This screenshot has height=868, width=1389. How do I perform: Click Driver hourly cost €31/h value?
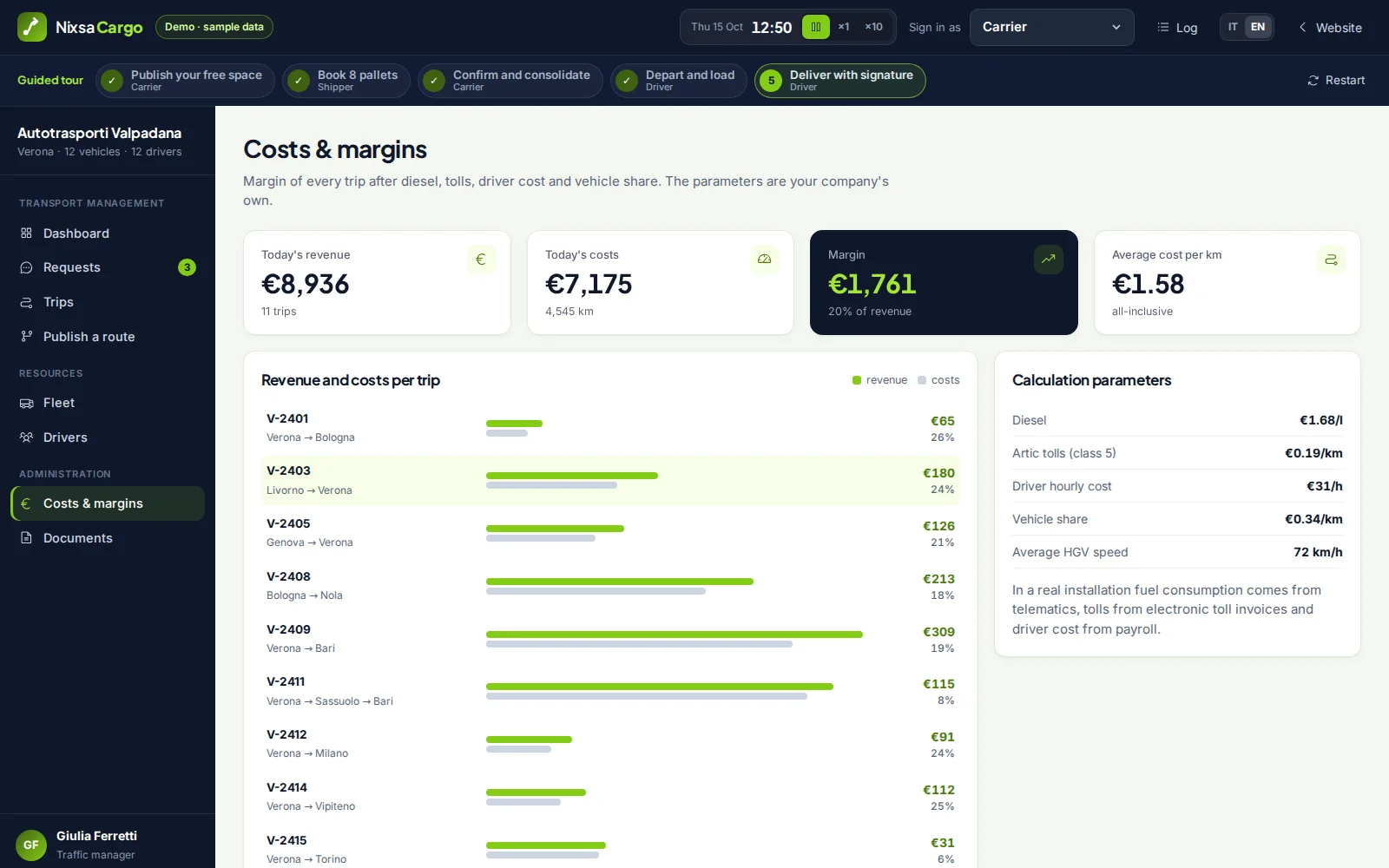tap(1324, 486)
